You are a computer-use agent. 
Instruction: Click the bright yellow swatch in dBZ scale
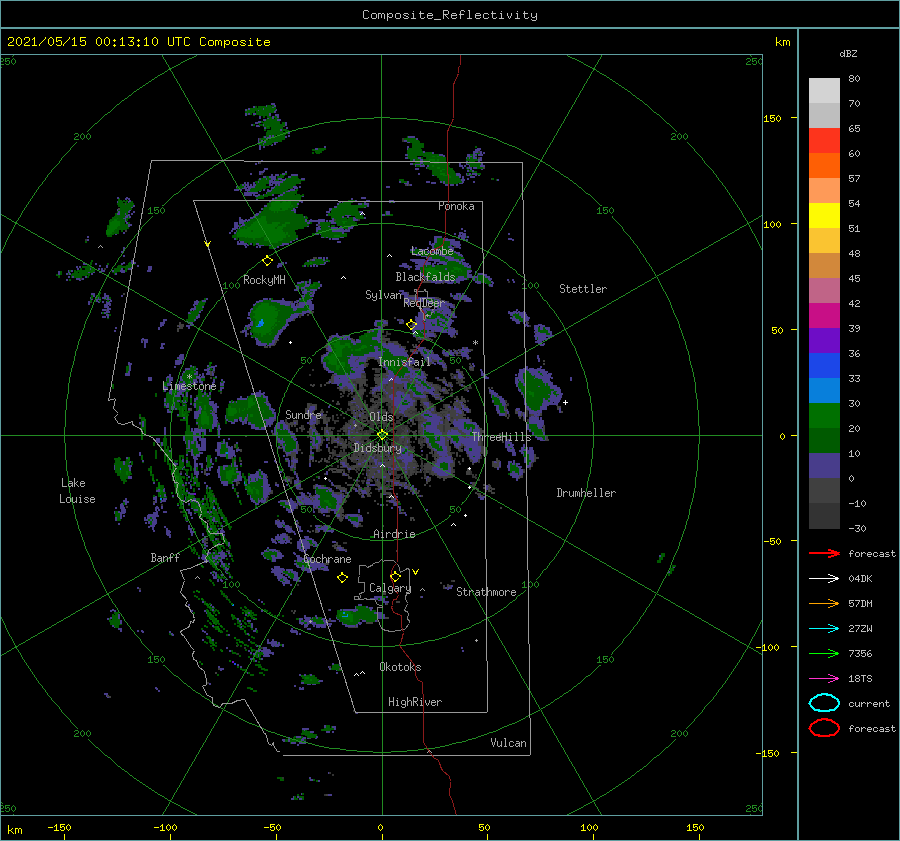824,215
